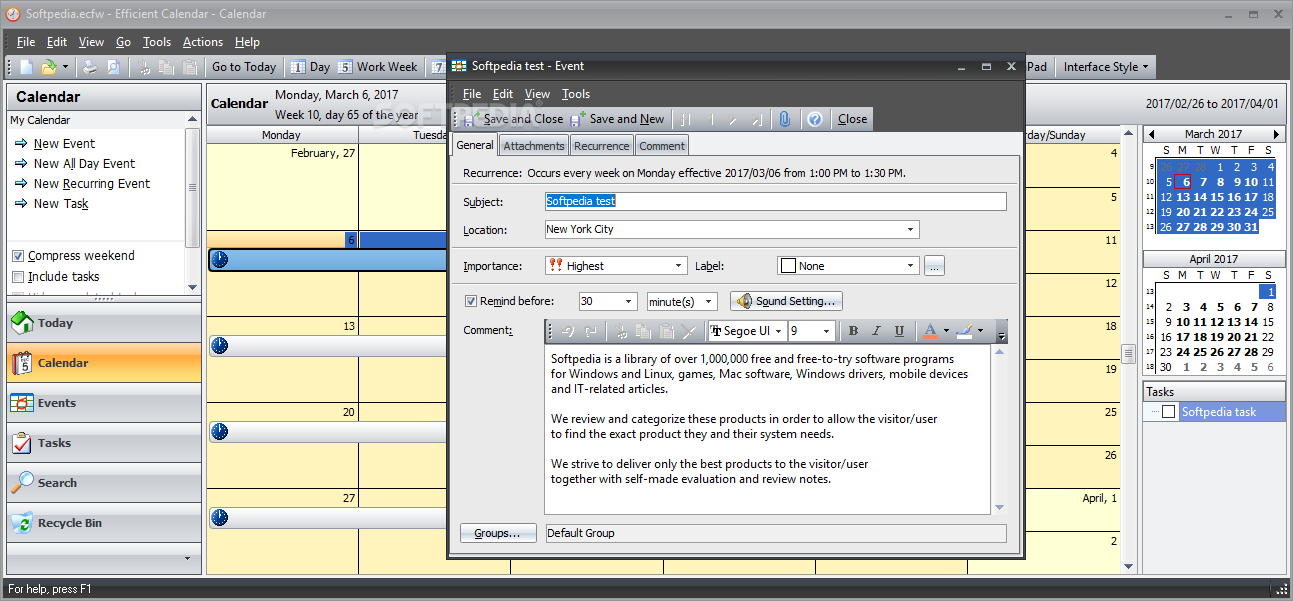The width and height of the screenshot is (1293, 601).
Task: Switch to the Comment tab
Action: point(662,146)
